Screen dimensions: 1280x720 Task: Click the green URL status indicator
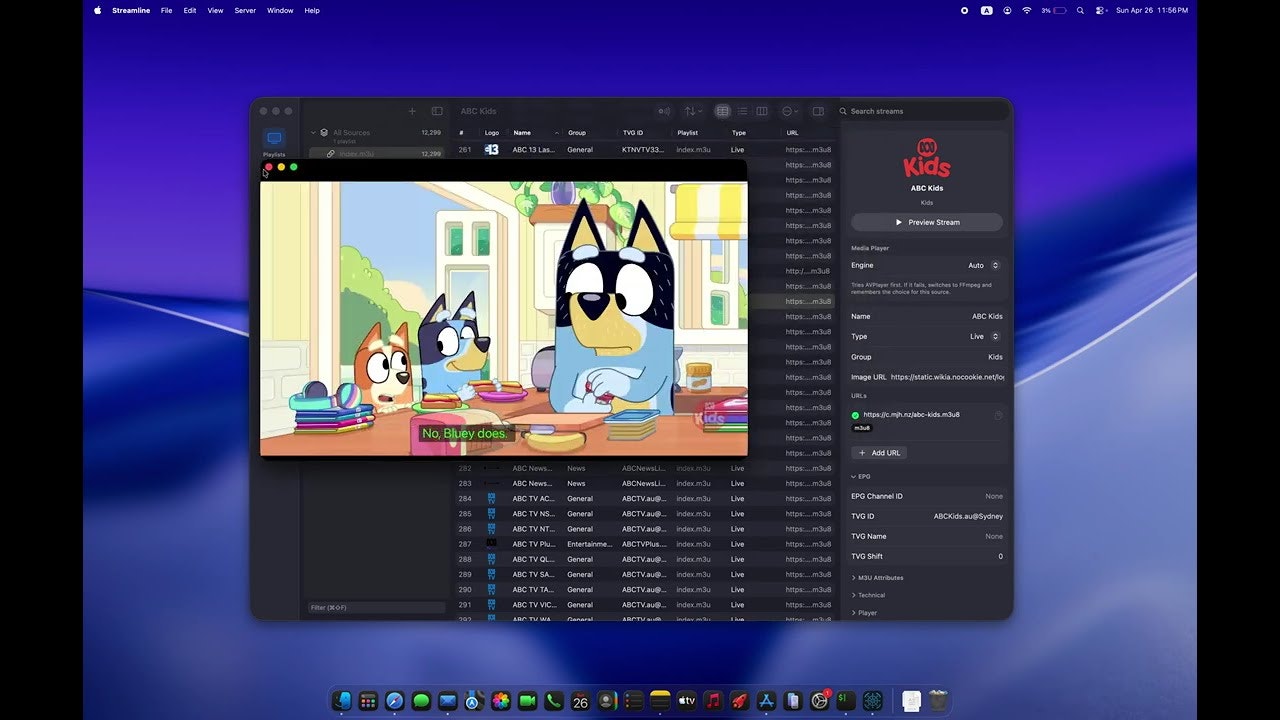pos(856,415)
